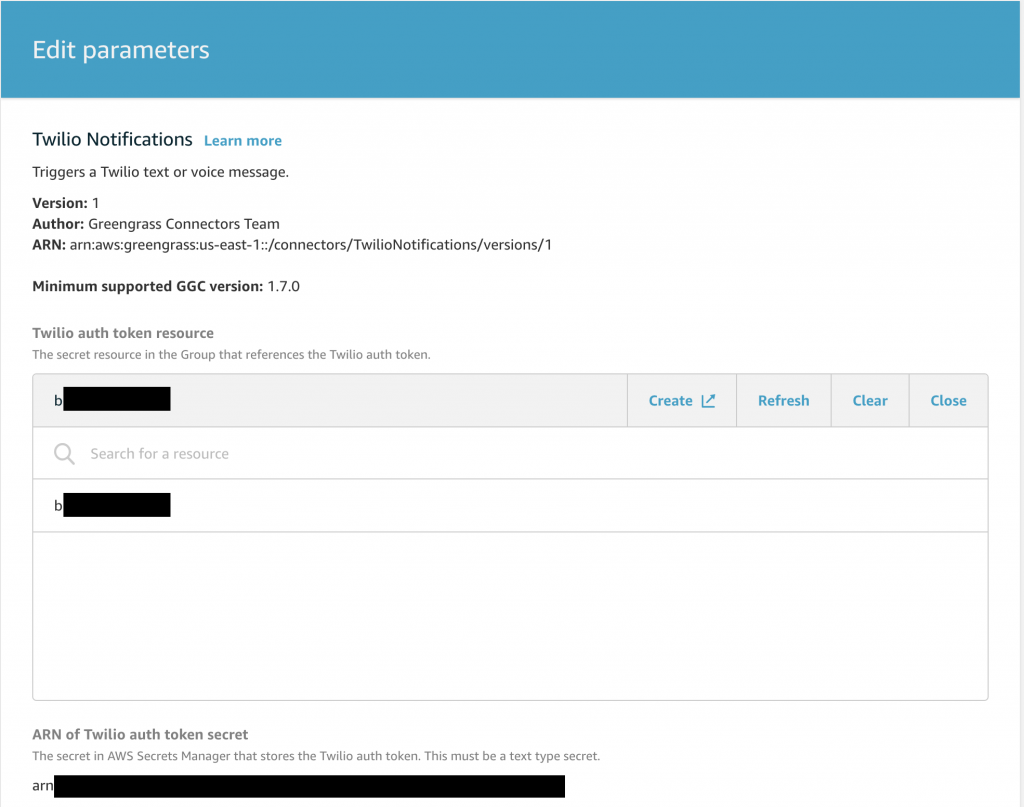
Task: Click the Twilio auth token resource label
Action: [123, 333]
